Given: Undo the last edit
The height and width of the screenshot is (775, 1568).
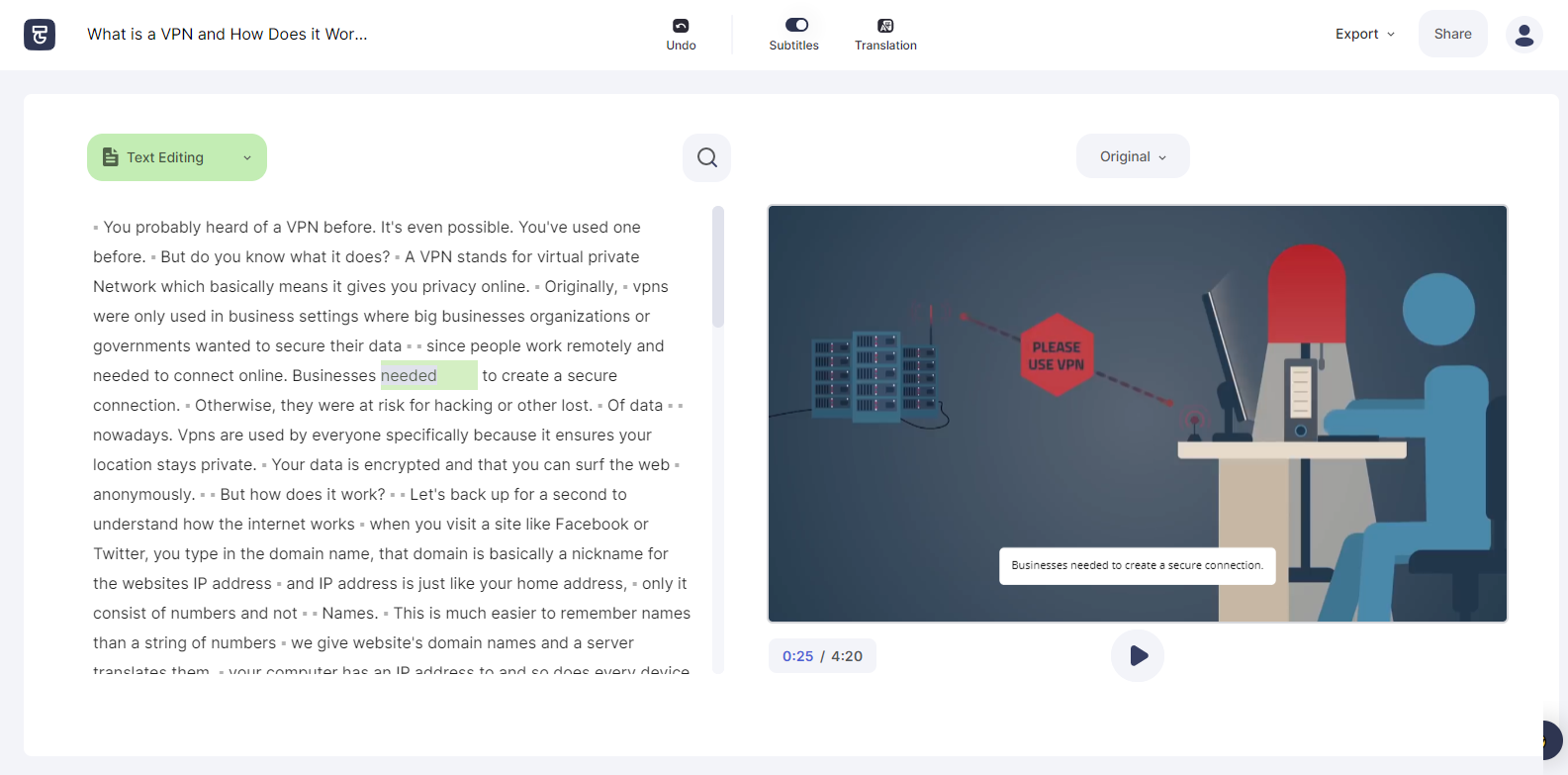Looking at the screenshot, I should click(x=681, y=35).
